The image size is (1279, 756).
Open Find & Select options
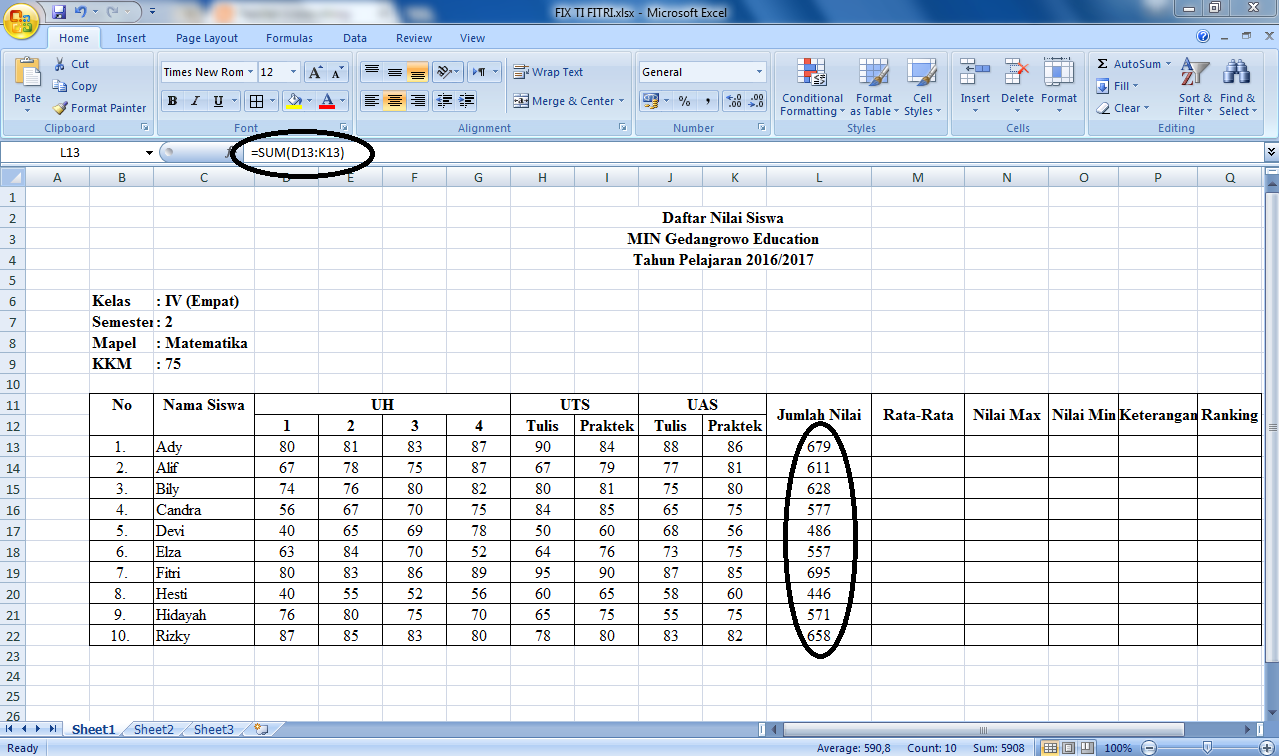(x=1237, y=88)
